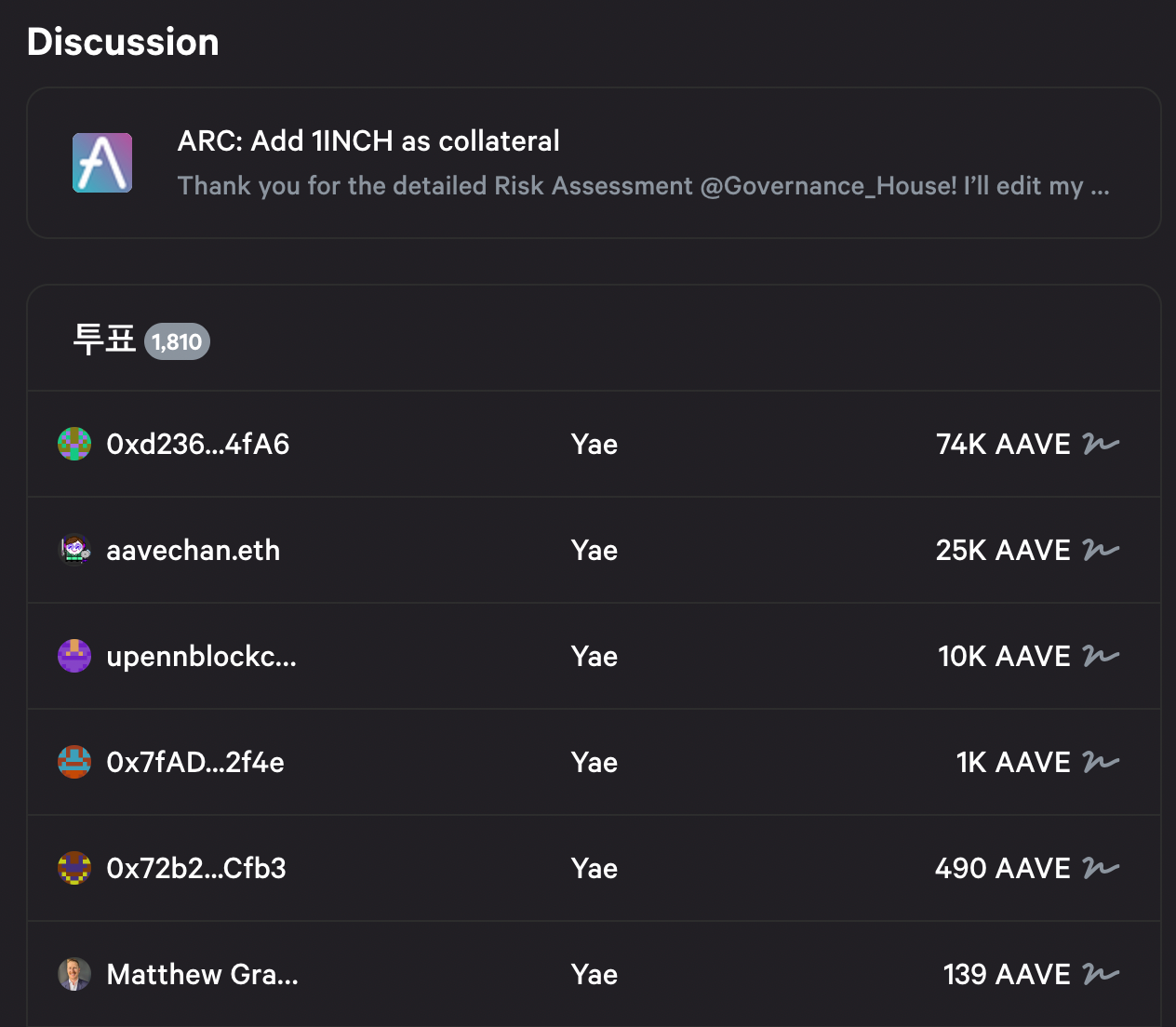The height and width of the screenshot is (1027, 1176).
Task: Open ARC: Add 1INCH as collateral discussion
Action: (x=368, y=141)
